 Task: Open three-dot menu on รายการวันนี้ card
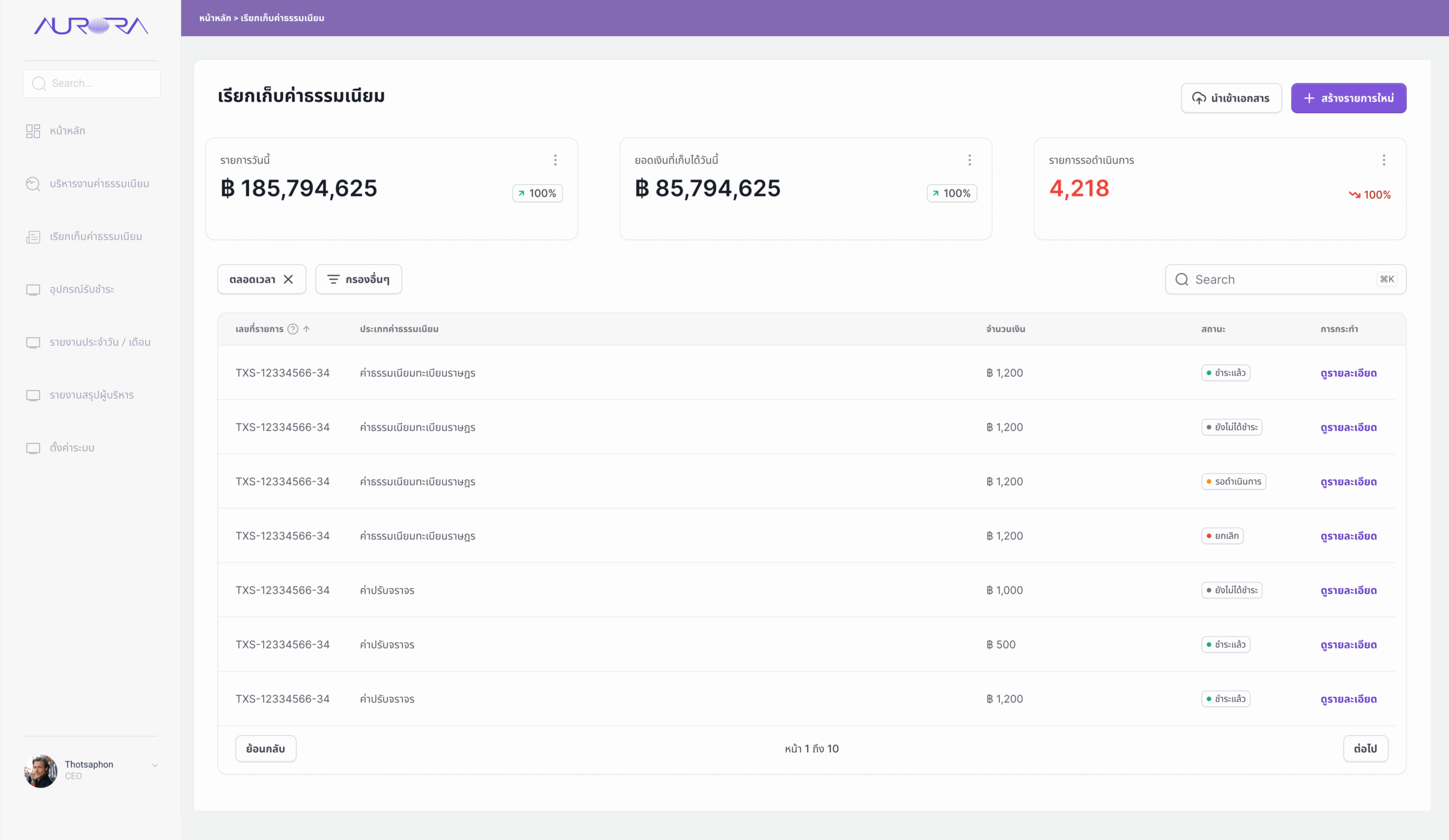click(x=555, y=160)
